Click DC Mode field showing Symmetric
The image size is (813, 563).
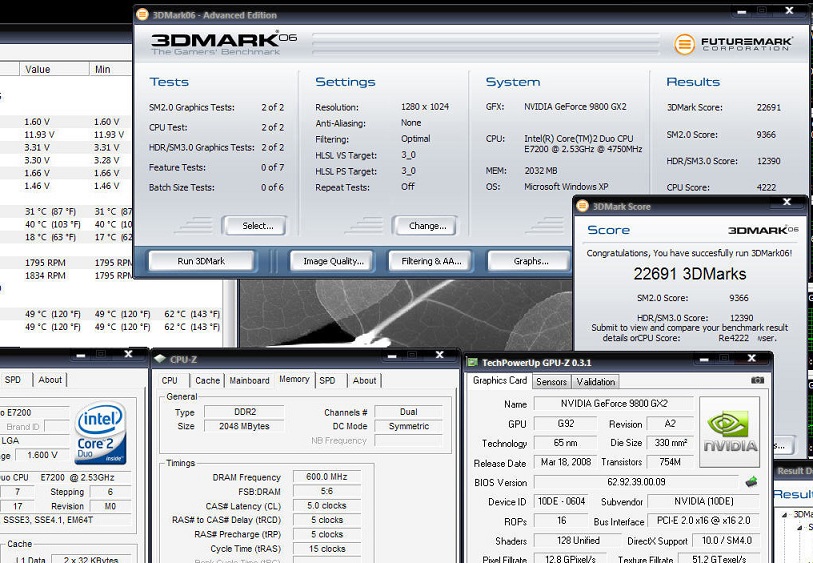point(409,426)
